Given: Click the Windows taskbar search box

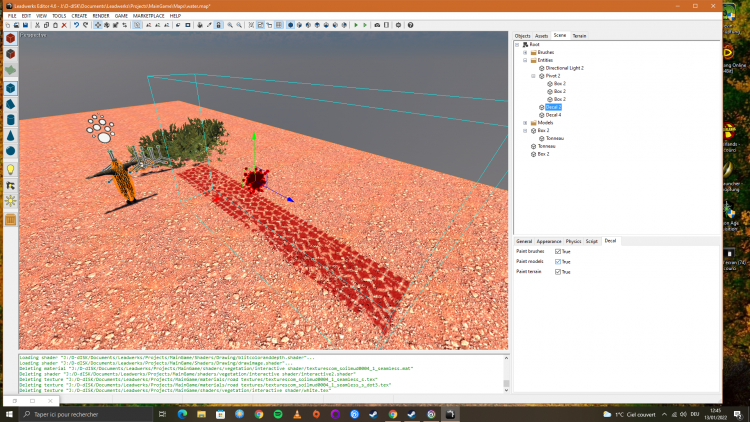Looking at the screenshot, I should (x=78, y=413).
